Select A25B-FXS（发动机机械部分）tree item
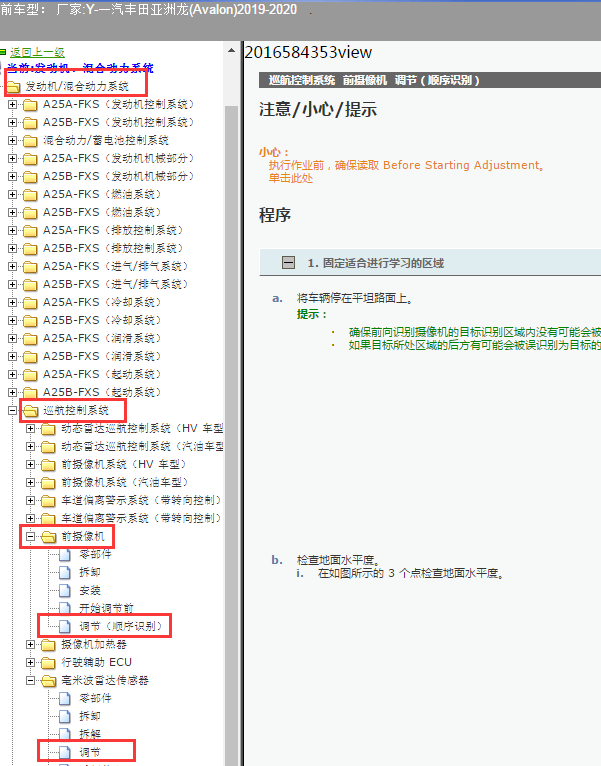Screen dimensions: 601x766 119,176
